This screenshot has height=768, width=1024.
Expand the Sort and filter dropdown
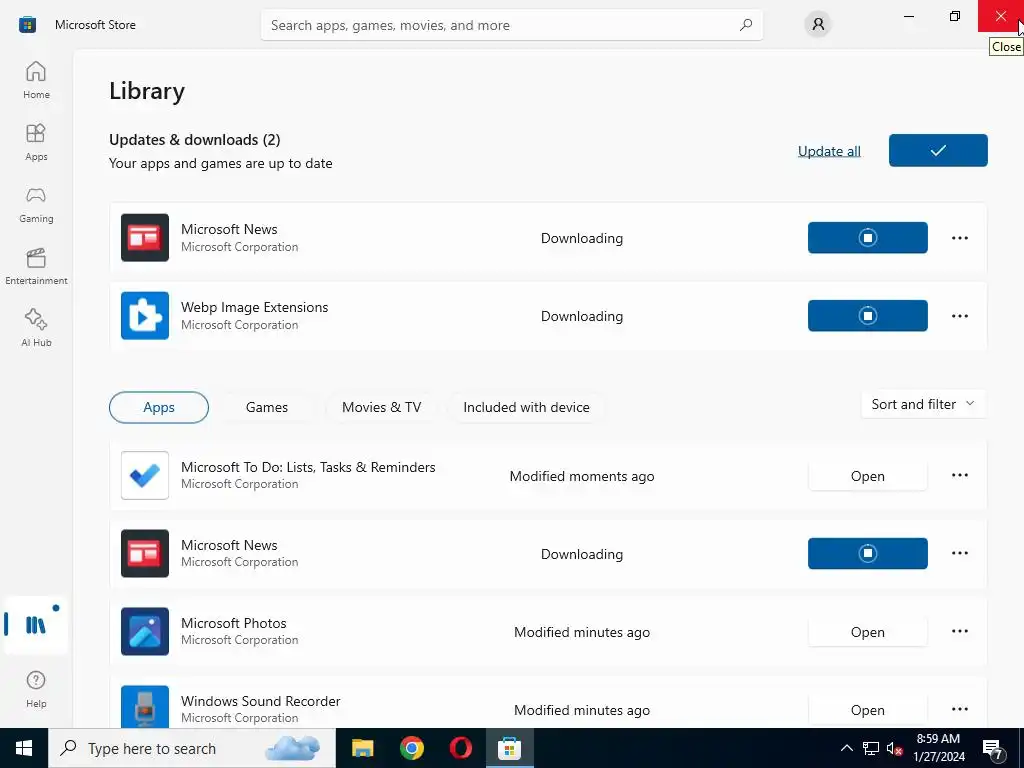(x=923, y=404)
